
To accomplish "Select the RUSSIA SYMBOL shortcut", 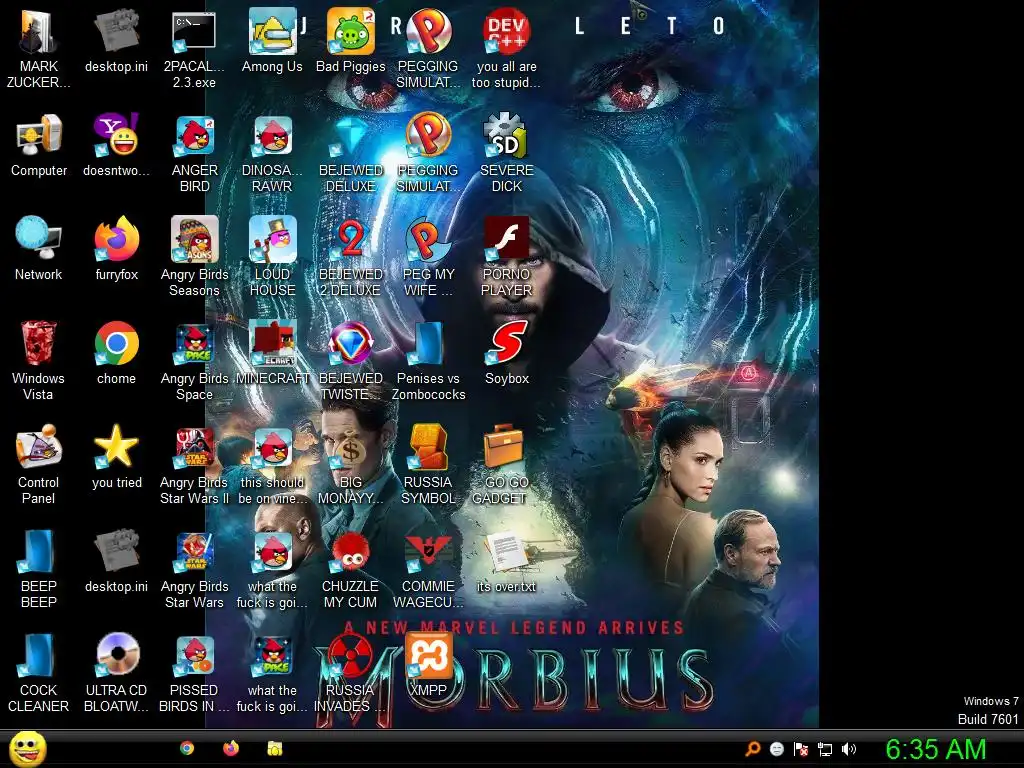I will pyautogui.click(x=428, y=464).
